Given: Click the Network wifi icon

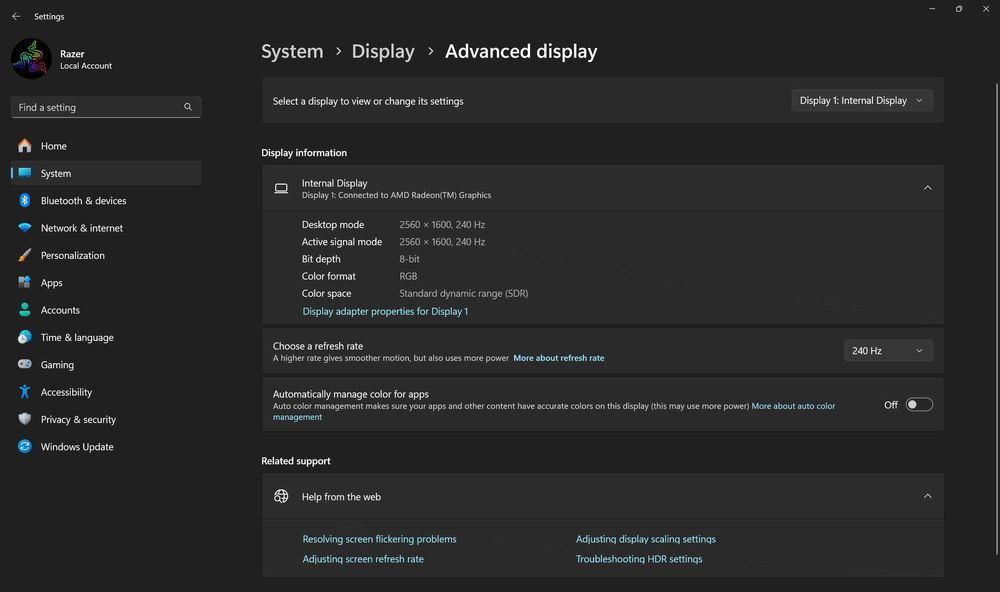Looking at the screenshot, I should click(25, 228).
